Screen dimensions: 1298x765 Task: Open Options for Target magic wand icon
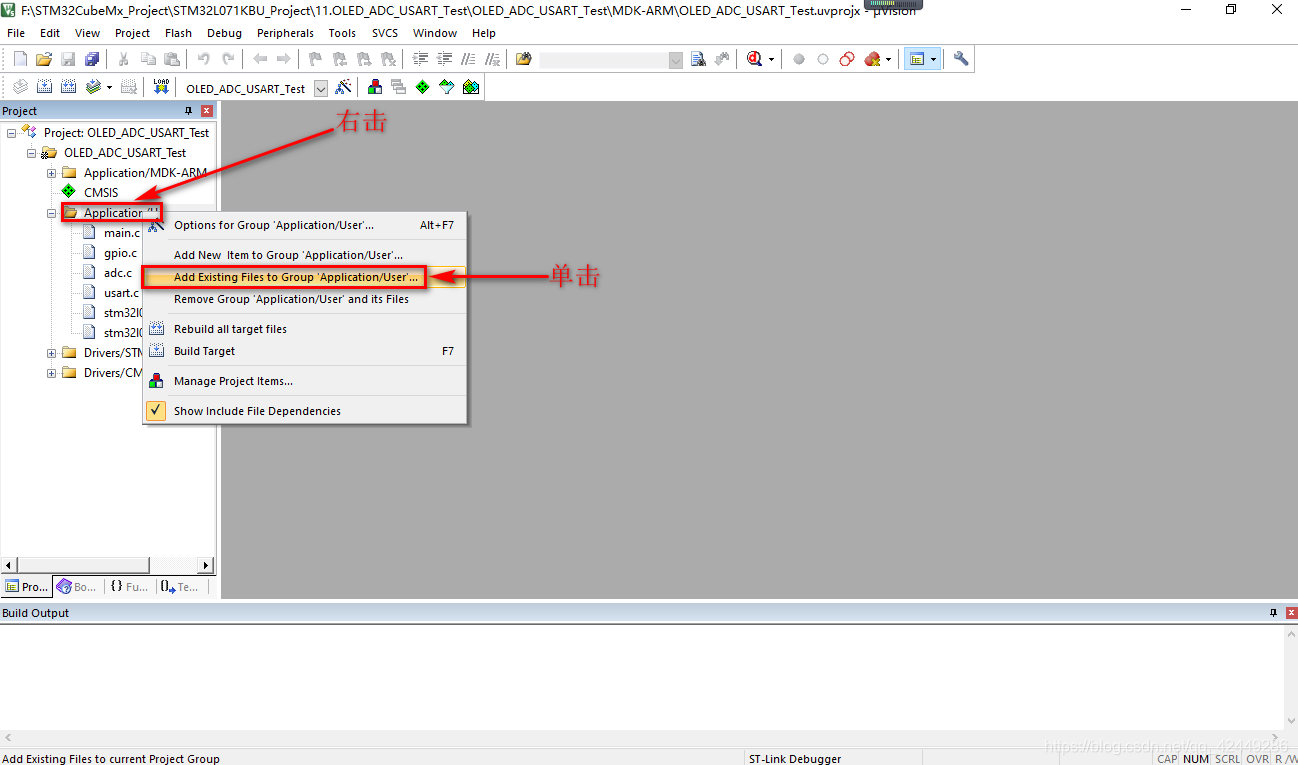tap(343, 87)
